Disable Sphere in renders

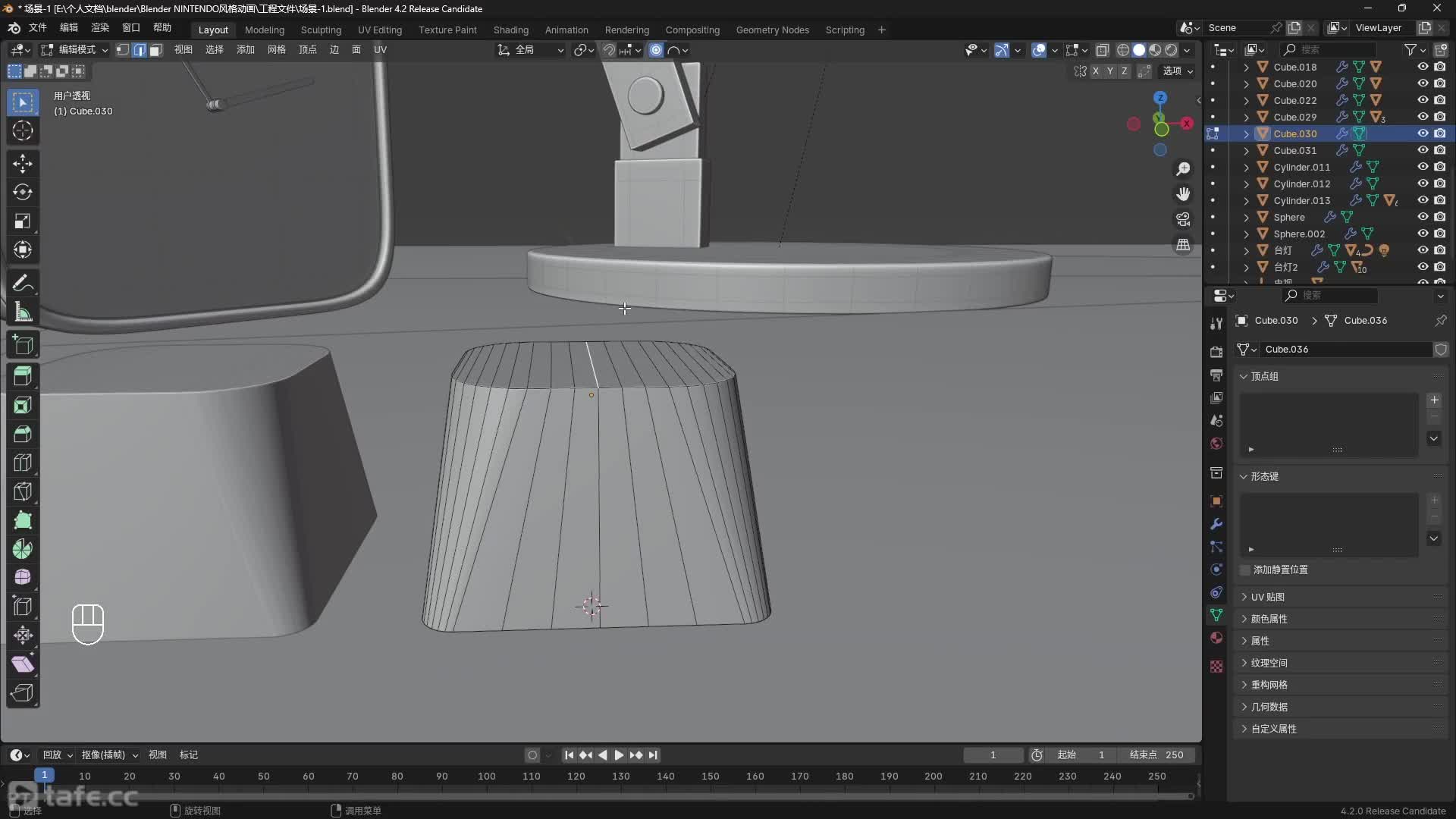(1439, 217)
